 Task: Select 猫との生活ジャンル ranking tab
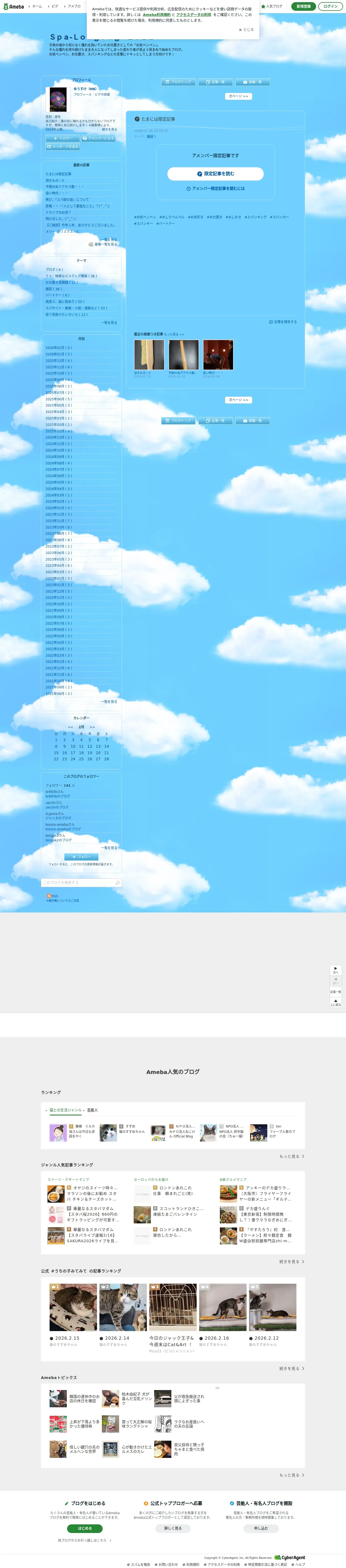[65, 1110]
